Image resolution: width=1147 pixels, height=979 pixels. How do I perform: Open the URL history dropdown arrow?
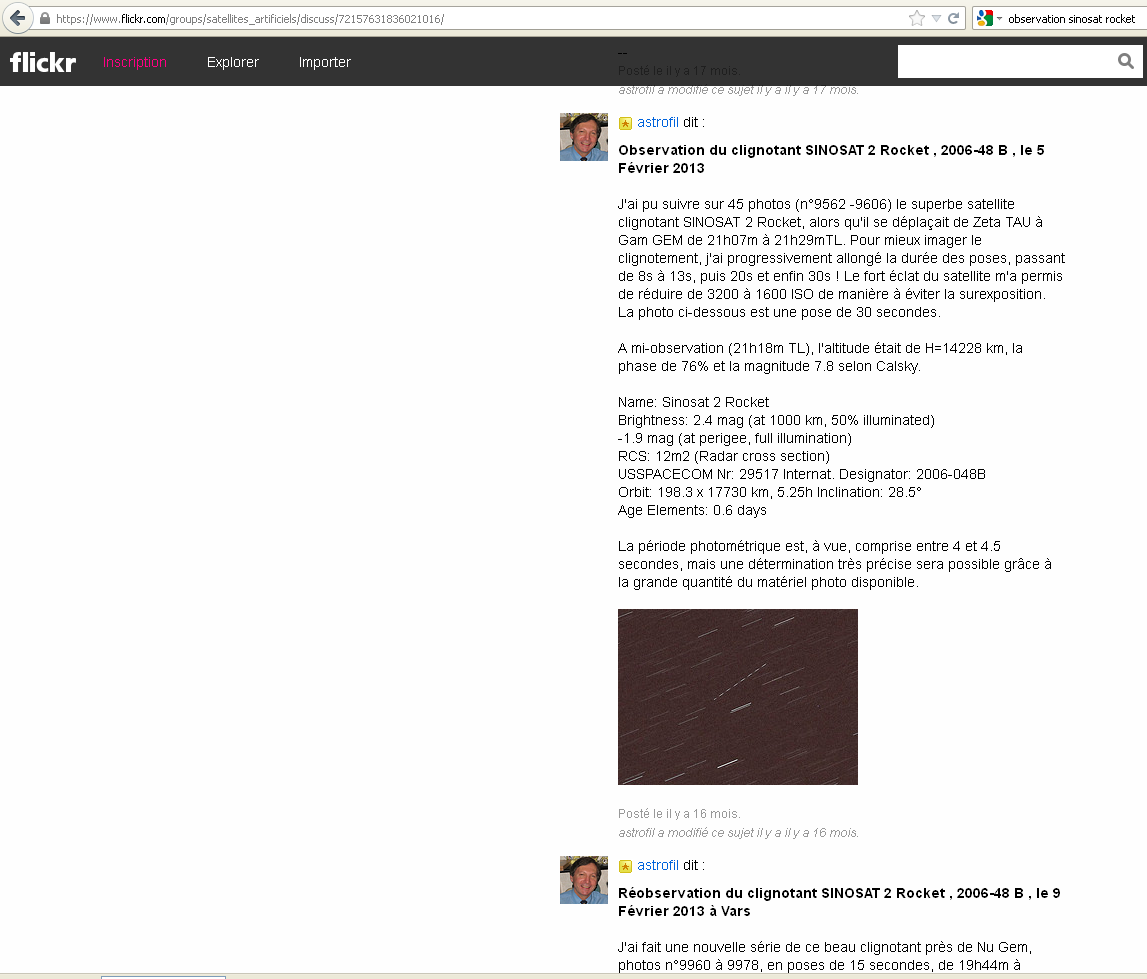[x=936, y=18]
